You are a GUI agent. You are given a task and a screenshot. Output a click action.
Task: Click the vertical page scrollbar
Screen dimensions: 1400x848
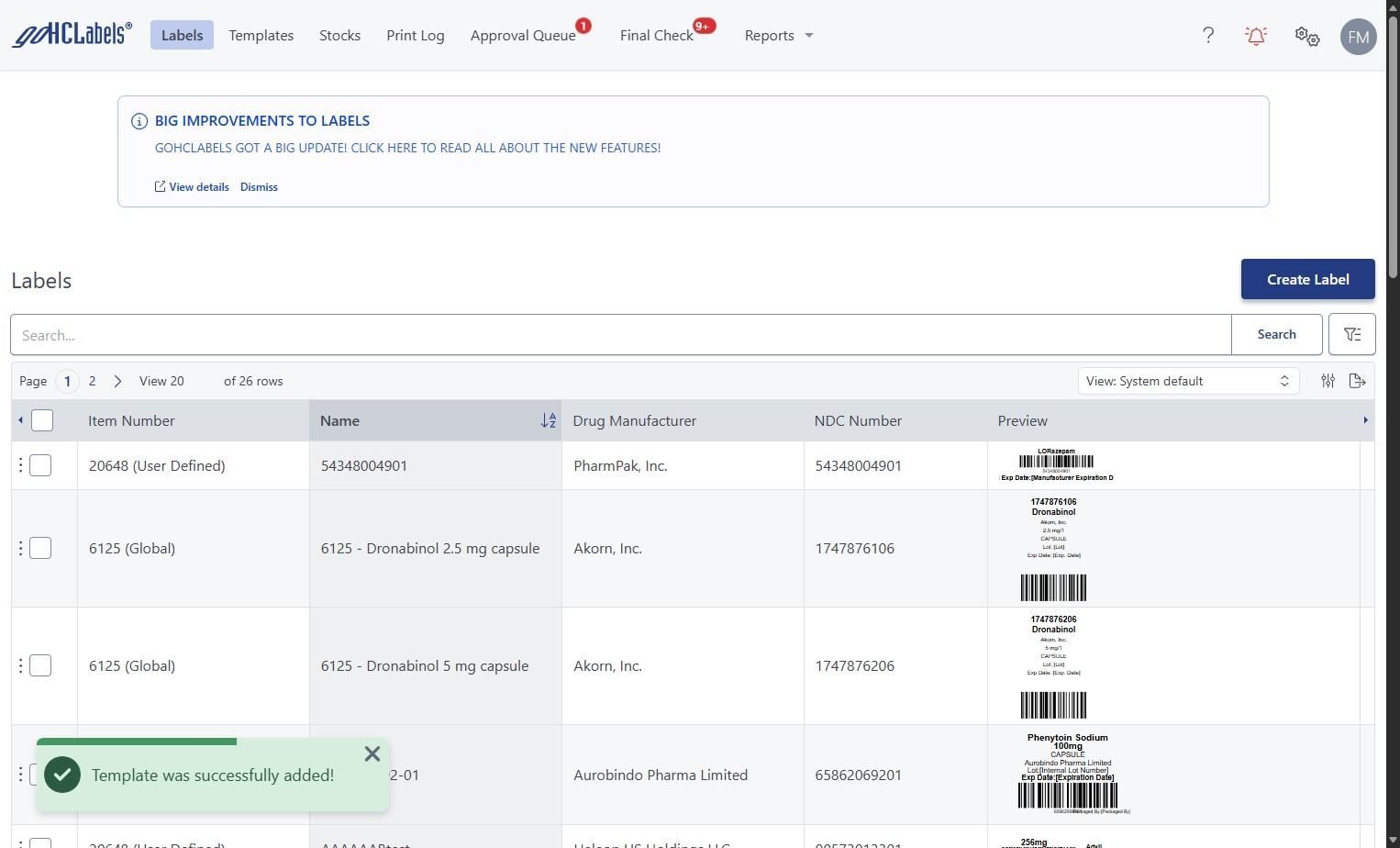click(x=1393, y=147)
